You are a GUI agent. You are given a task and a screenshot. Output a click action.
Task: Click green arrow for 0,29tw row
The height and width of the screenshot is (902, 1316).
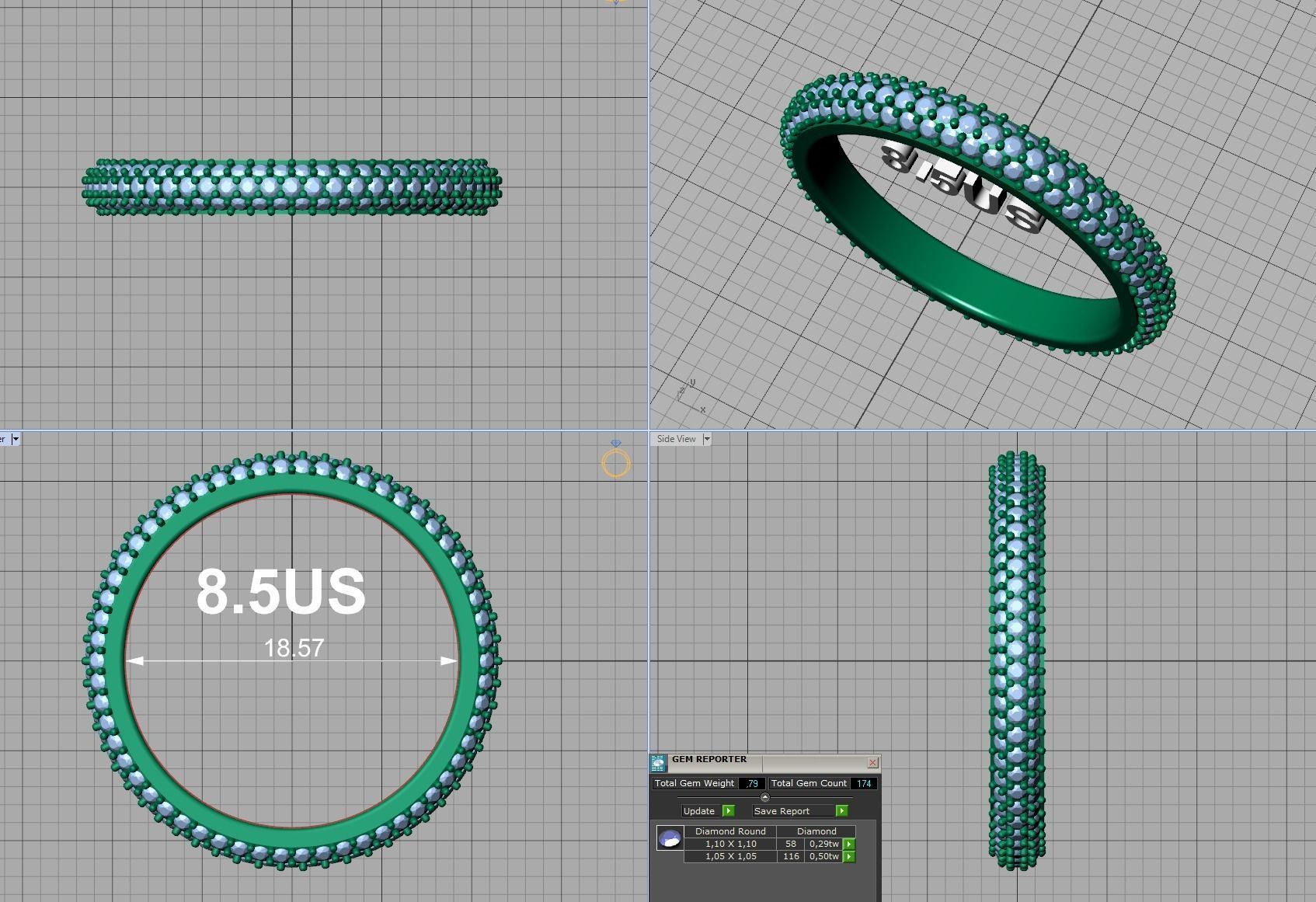pyautogui.click(x=849, y=844)
